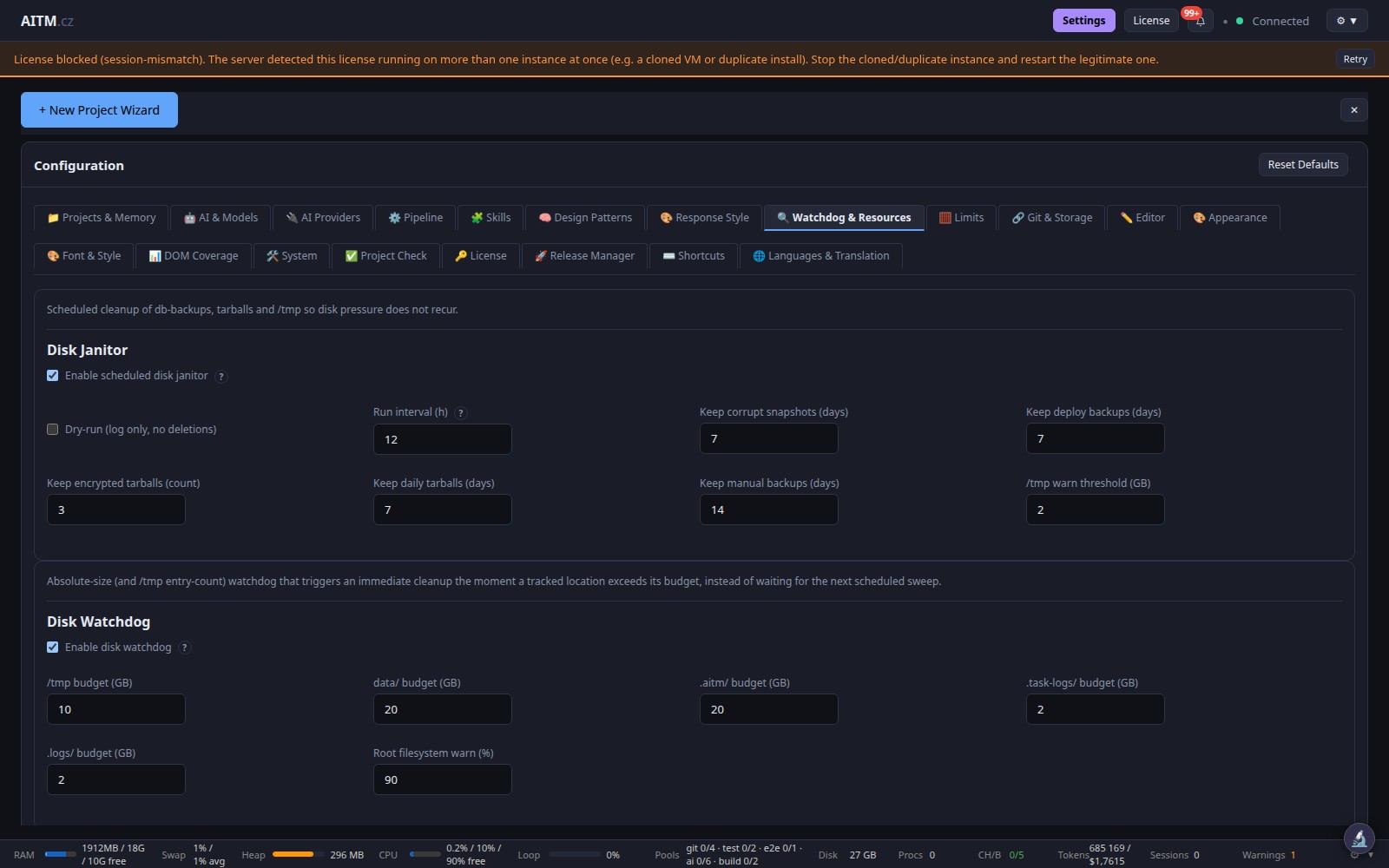Select the Watchdog & Resources tab
Viewport: 1389px width, 868px height.
click(844, 218)
